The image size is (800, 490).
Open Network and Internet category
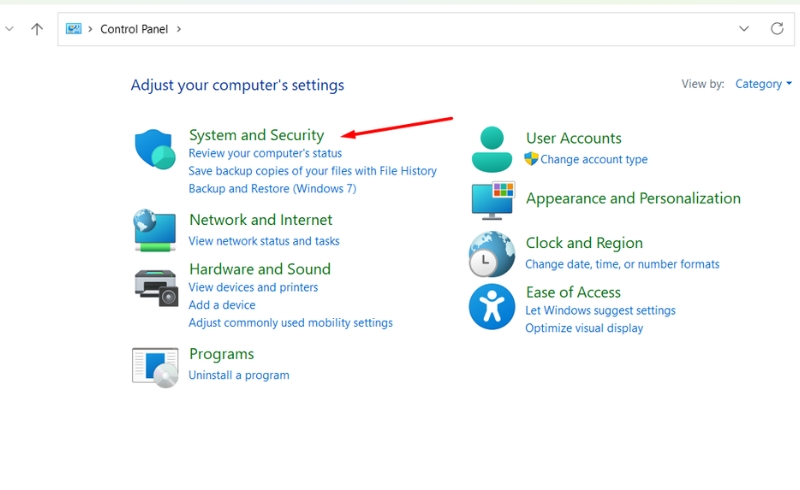point(261,220)
